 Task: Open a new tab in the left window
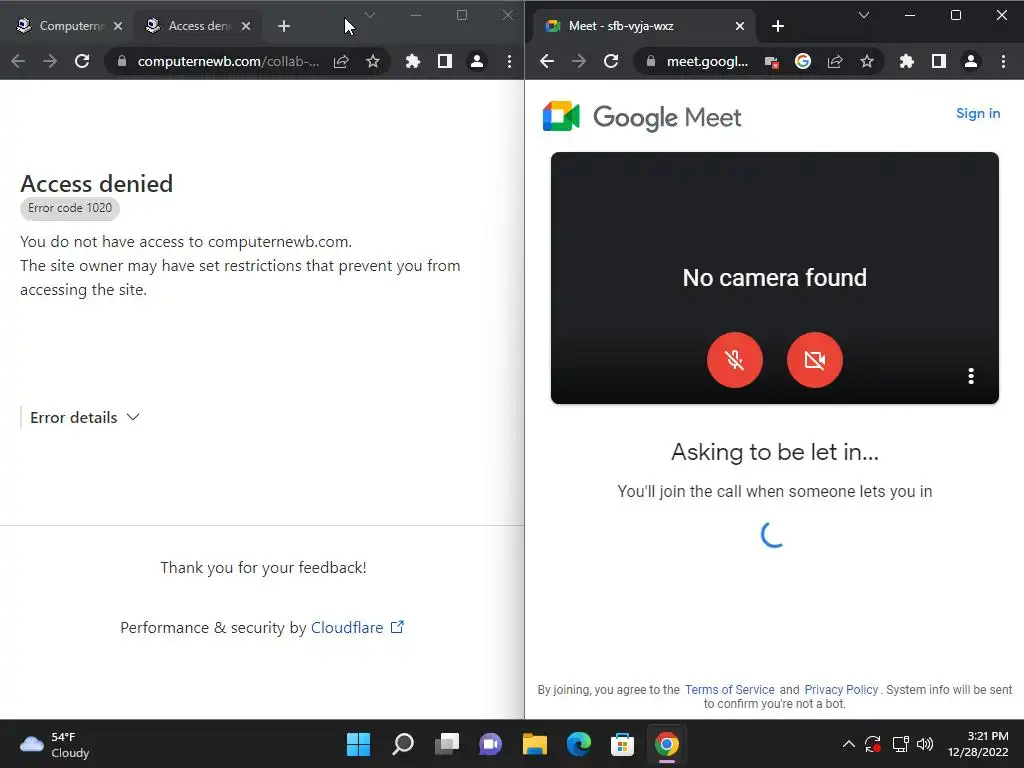click(283, 26)
